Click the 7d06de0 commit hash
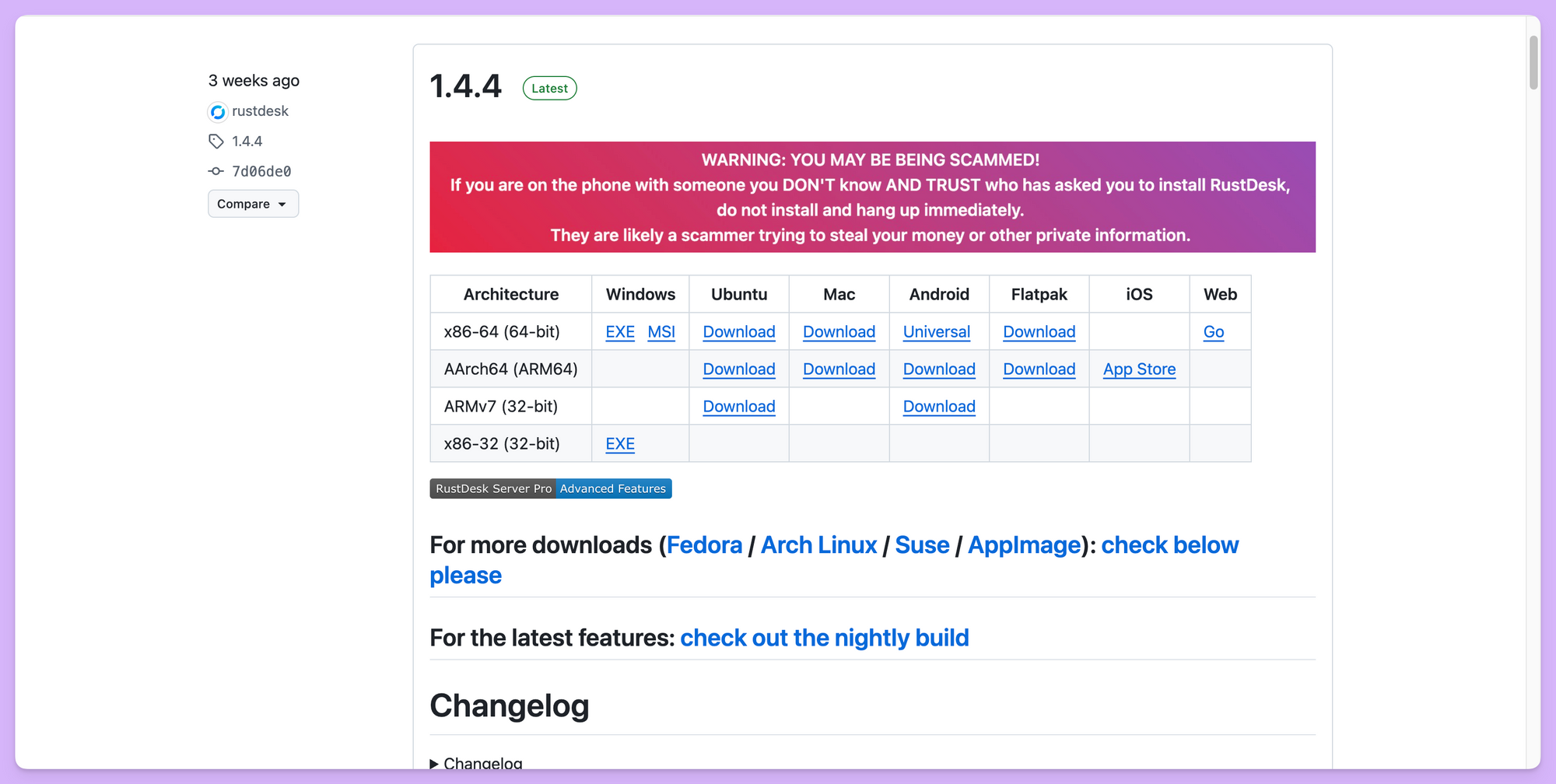The width and height of the screenshot is (1556, 784). (x=261, y=171)
